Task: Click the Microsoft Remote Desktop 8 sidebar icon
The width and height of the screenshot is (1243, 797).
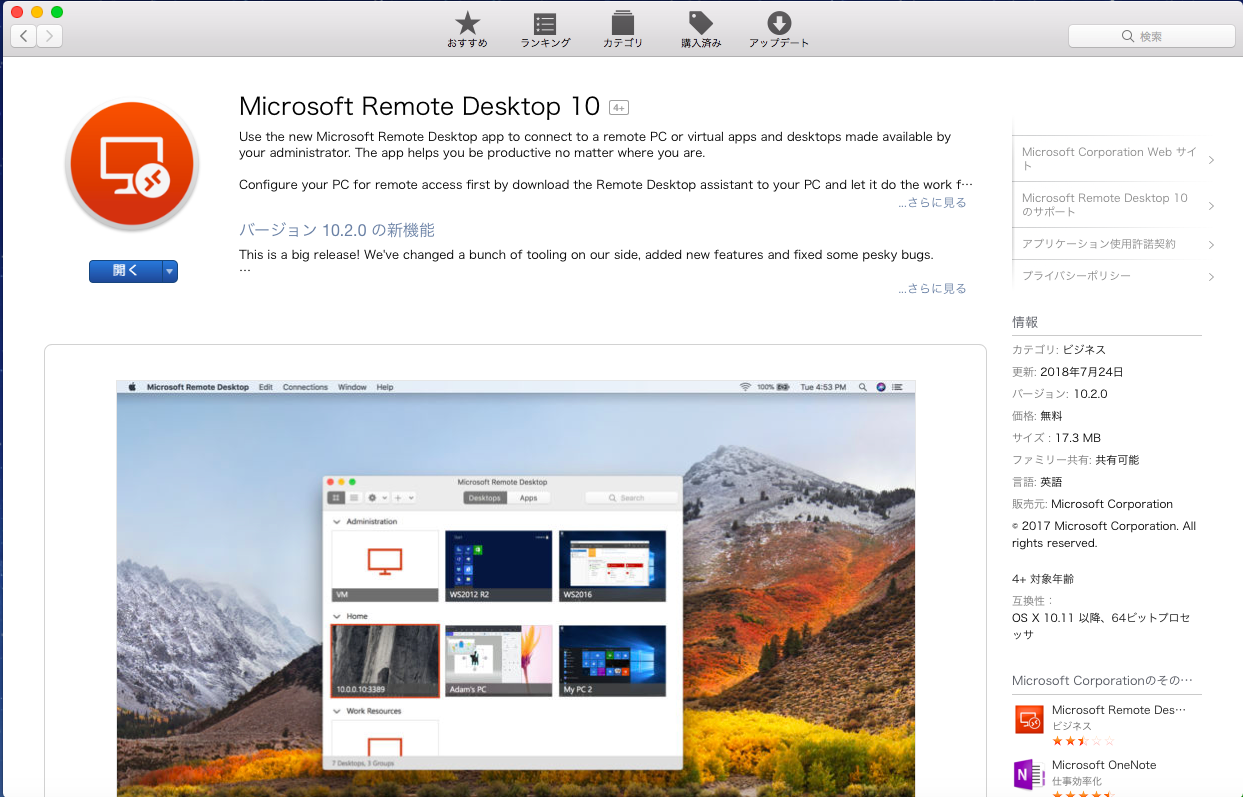Action: (1029, 718)
